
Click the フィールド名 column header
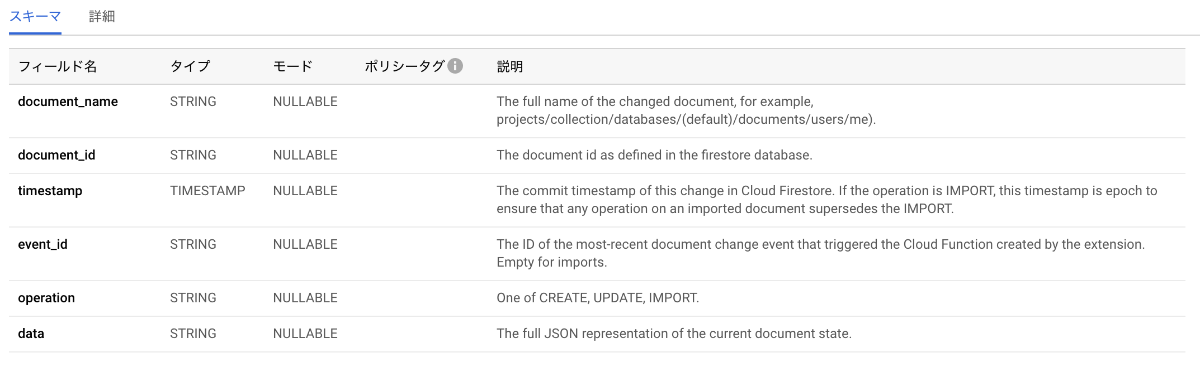pyautogui.click(x=58, y=67)
